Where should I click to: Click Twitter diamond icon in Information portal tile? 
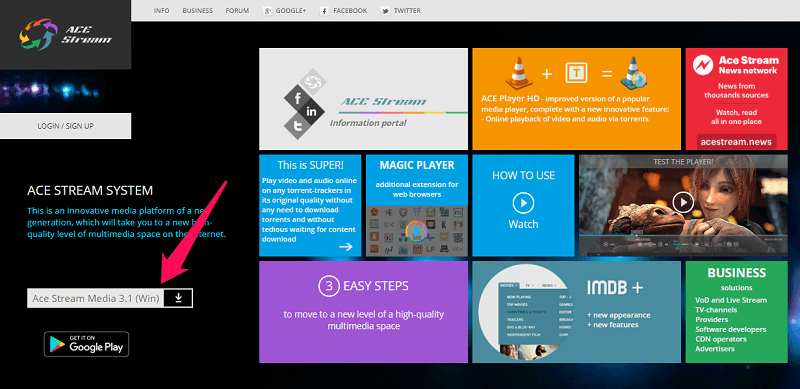click(296, 127)
